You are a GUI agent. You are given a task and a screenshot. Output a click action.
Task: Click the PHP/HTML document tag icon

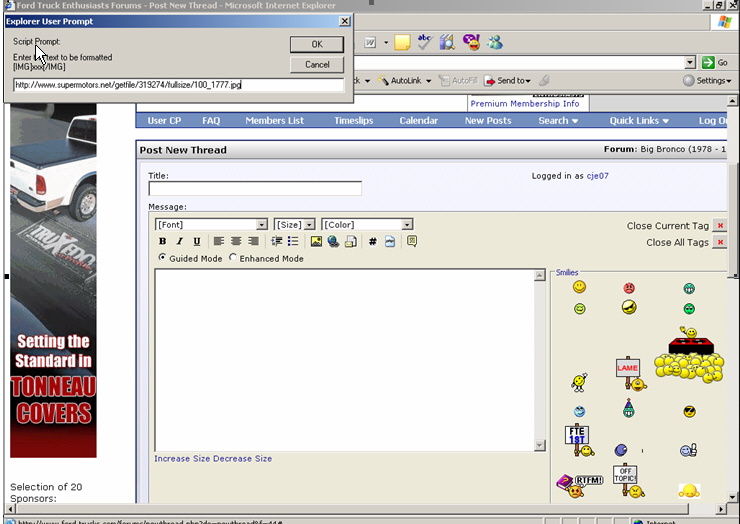(390, 241)
